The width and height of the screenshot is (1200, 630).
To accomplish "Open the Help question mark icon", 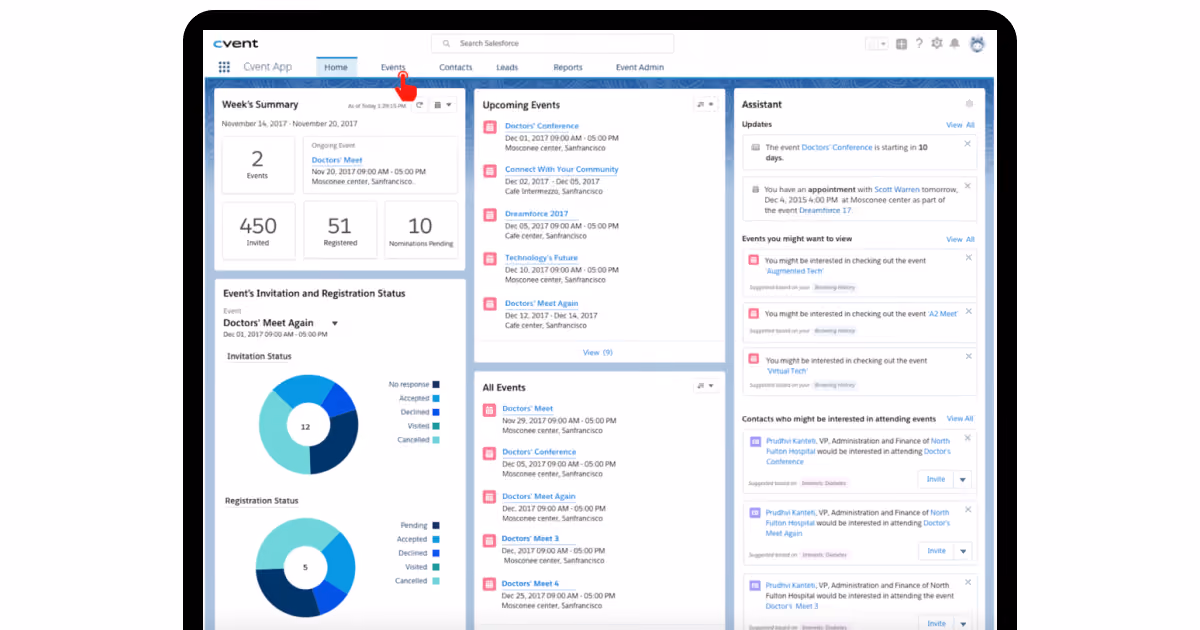I will (x=919, y=44).
